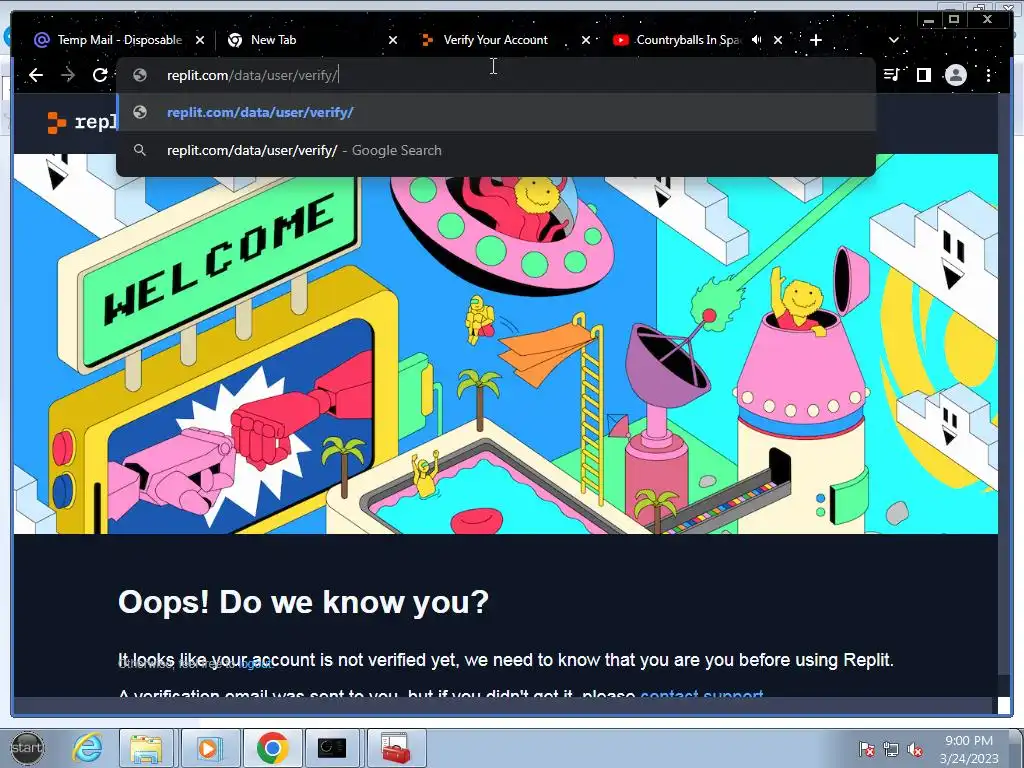1024x768 pixels.
Task: Expand the tab search dropdown chevron
Action: [893, 40]
